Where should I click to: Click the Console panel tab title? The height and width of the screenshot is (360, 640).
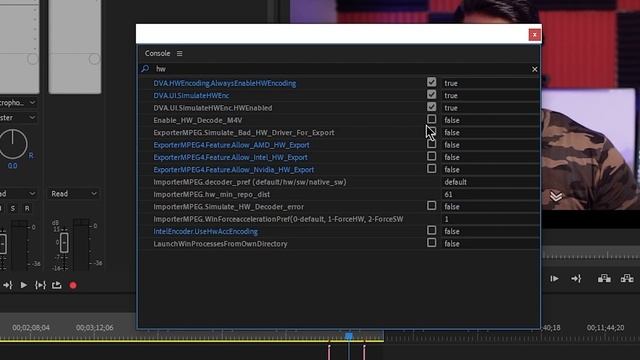[x=157, y=53]
